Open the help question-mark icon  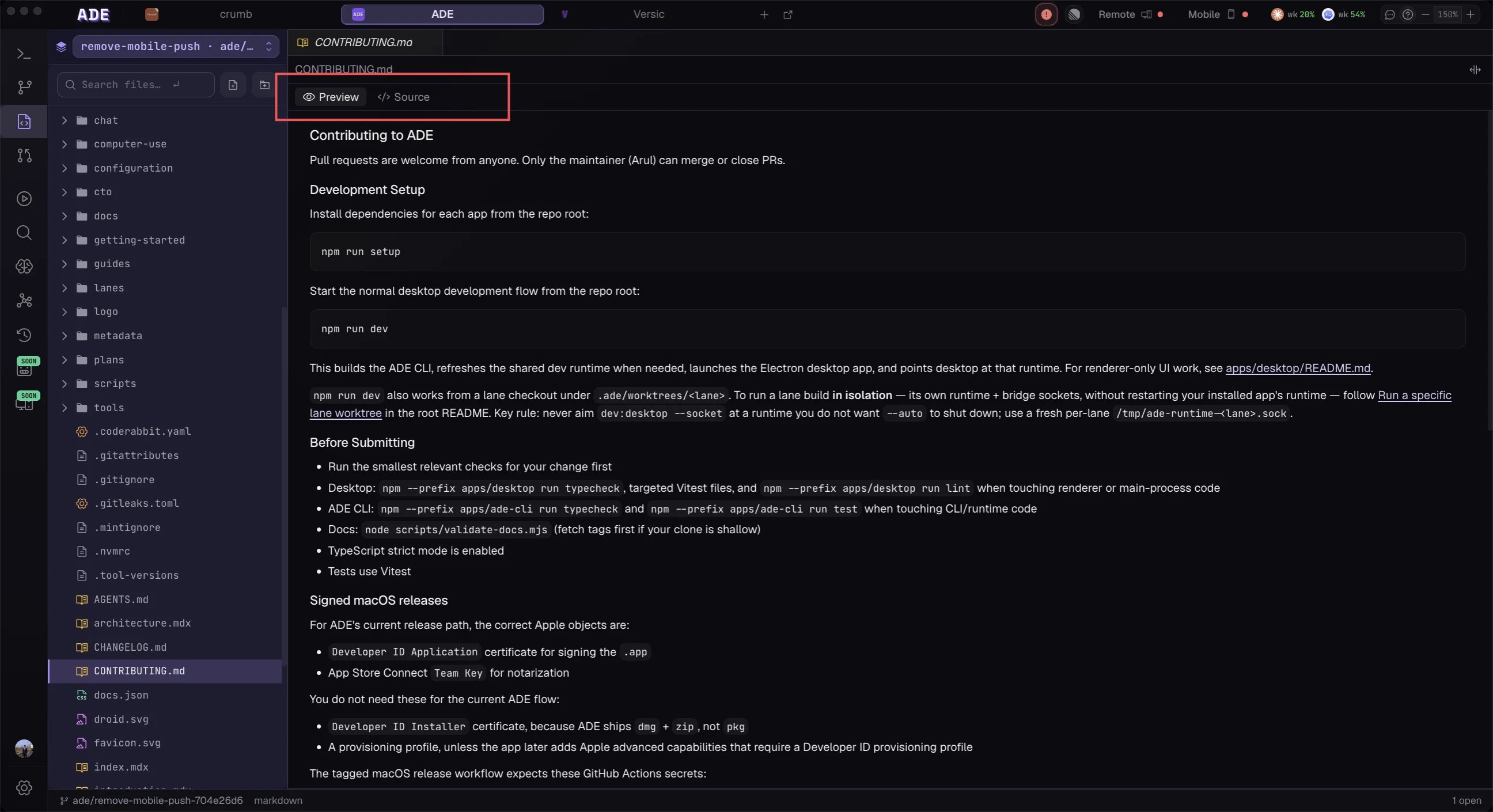[1408, 14]
